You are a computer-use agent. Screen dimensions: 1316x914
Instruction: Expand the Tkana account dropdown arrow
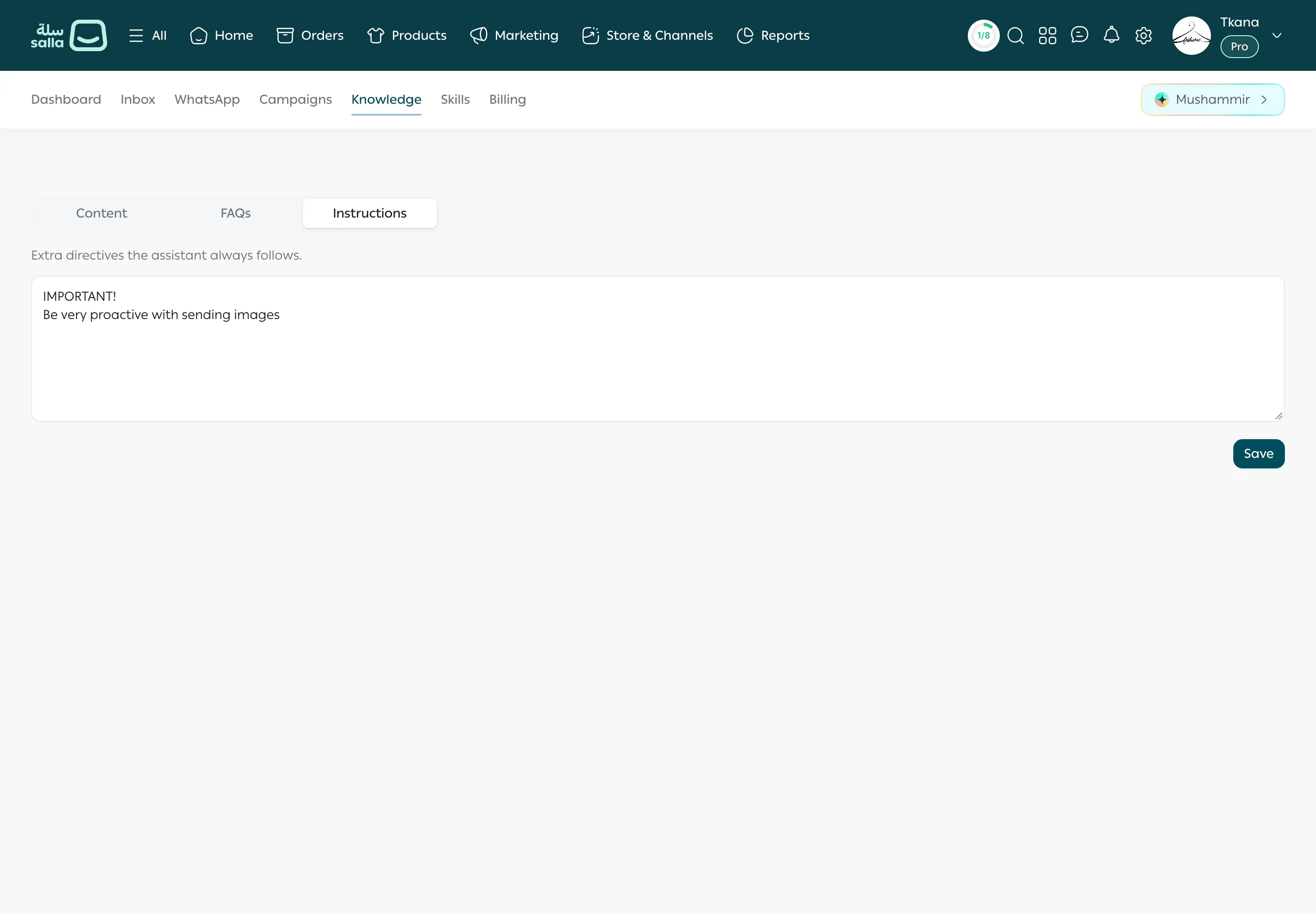[x=1277, y=36]
